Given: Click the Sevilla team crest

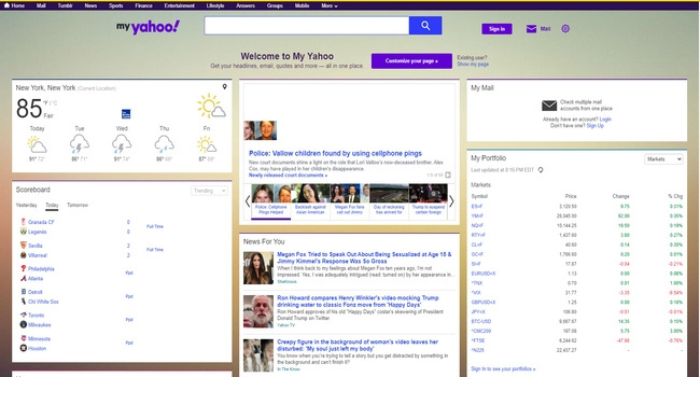Looking at the screenshot, I should [23, 245].
